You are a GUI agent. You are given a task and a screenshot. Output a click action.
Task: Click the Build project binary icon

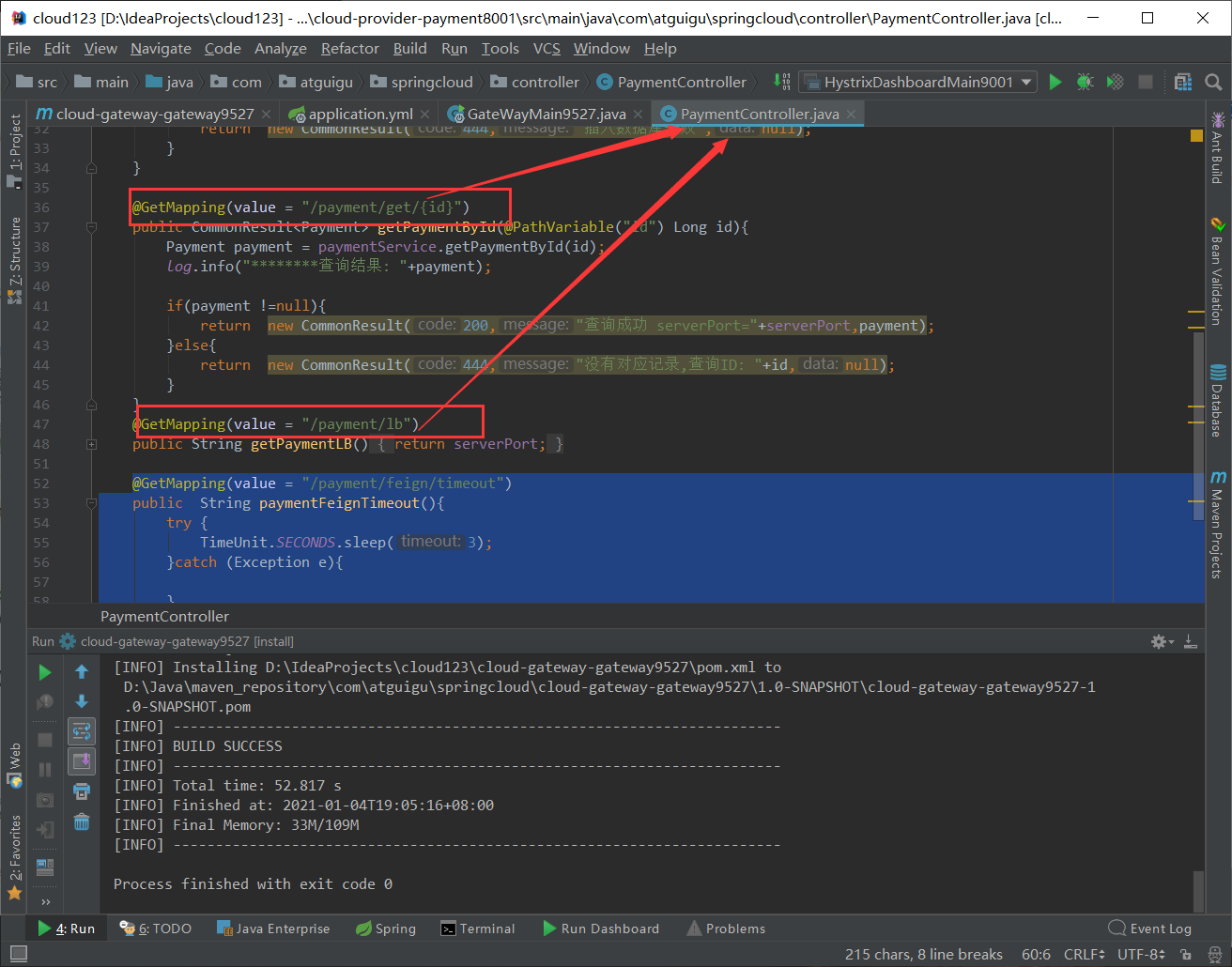click(x=783, y=82)
